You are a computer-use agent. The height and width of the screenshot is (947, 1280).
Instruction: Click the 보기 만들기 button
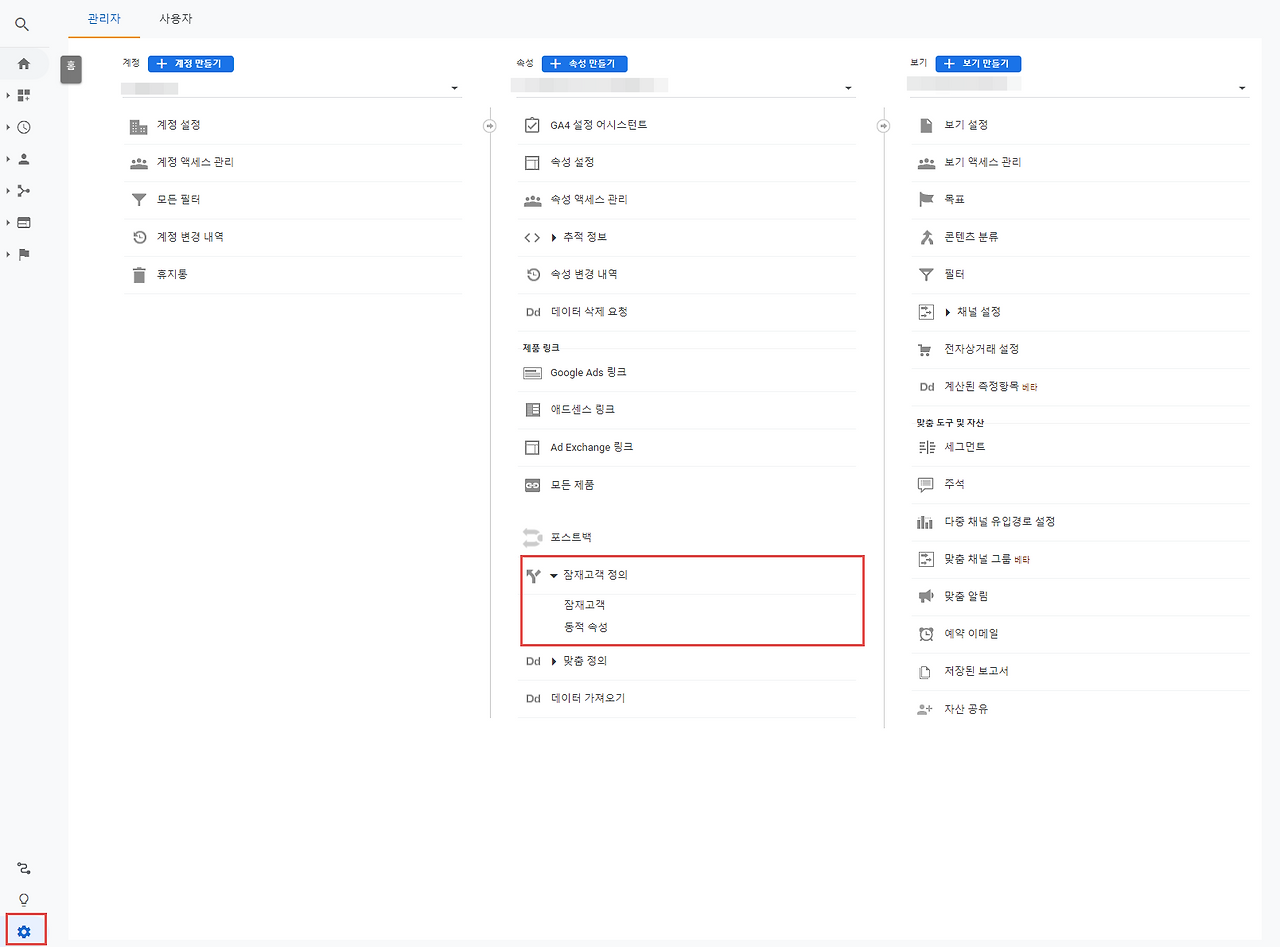tap(978, 64)
